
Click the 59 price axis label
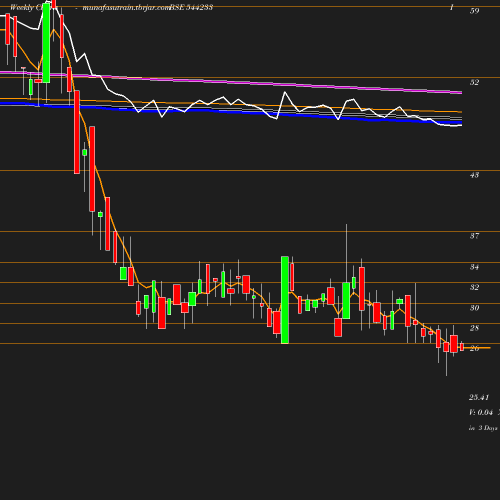(474, 11)
